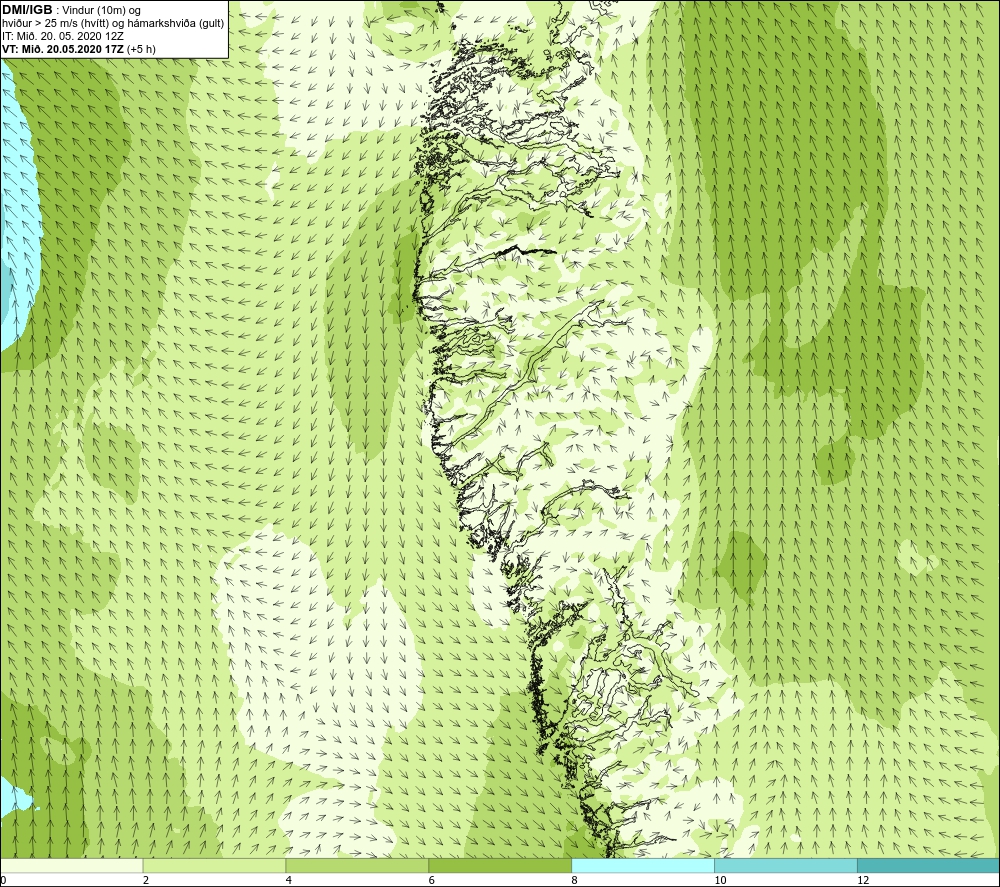This screenshot has width=1000, height=887.
Task: Click the 6–8 m/s dark green band
Action: click(500, 865)
